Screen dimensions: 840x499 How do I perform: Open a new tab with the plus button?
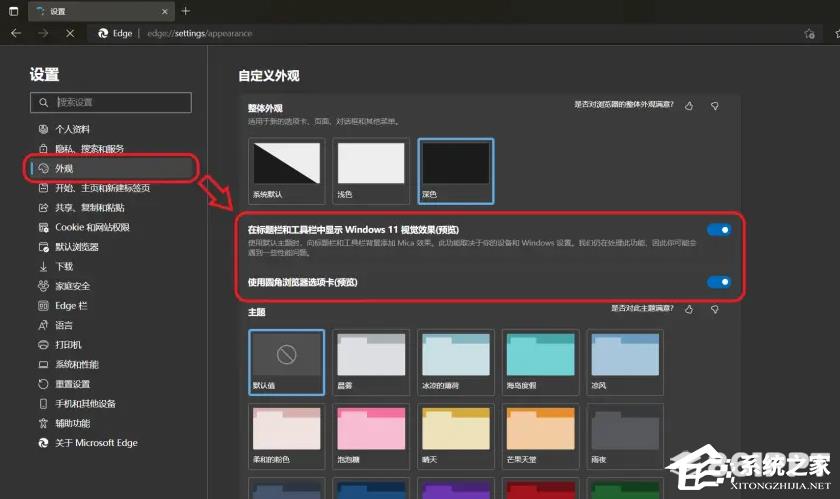(x=185, y=11)
